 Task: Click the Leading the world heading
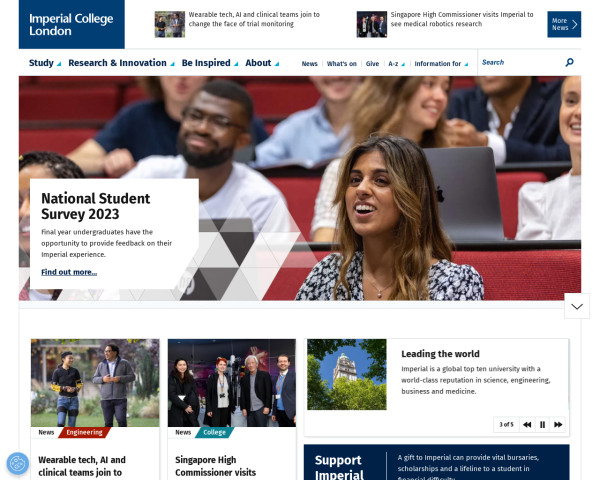coord(440,354)
